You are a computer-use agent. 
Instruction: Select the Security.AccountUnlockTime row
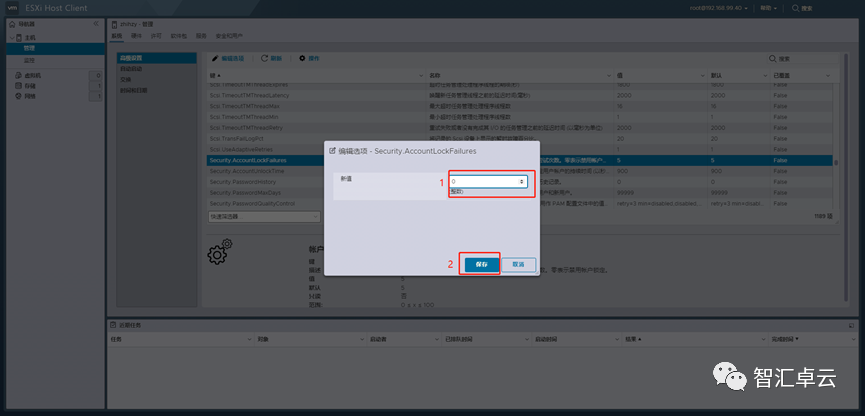pos(520,171)
